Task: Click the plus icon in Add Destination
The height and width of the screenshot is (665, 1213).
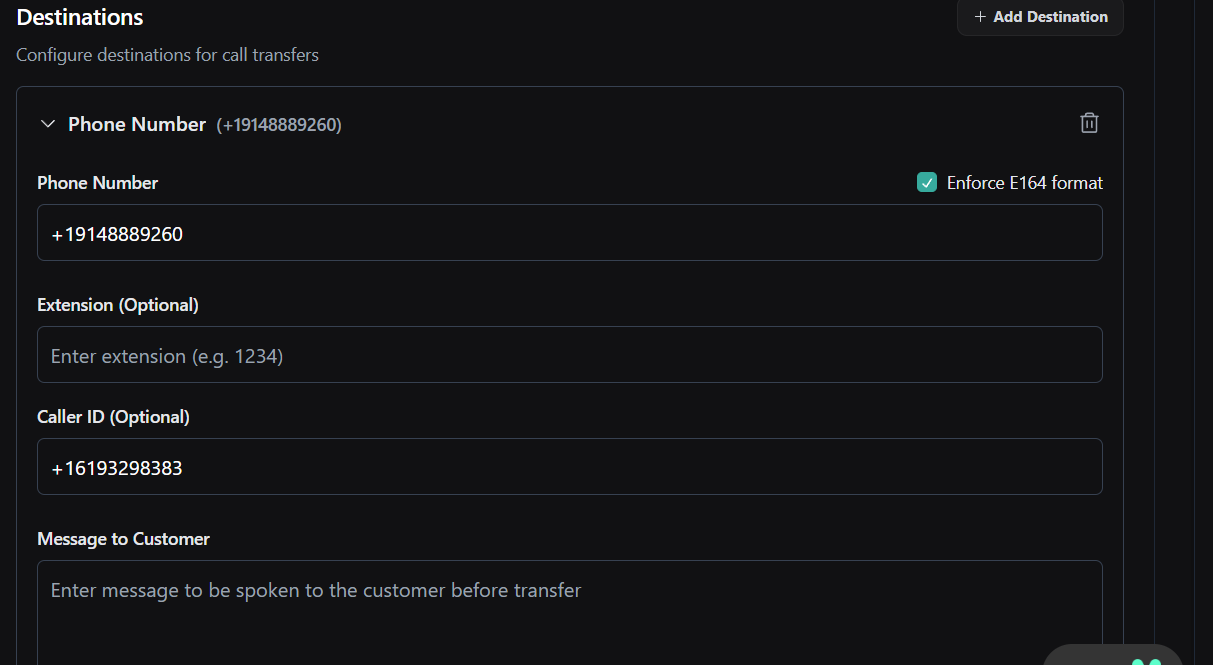Action: pyautogui.click(x=980, y=17)
